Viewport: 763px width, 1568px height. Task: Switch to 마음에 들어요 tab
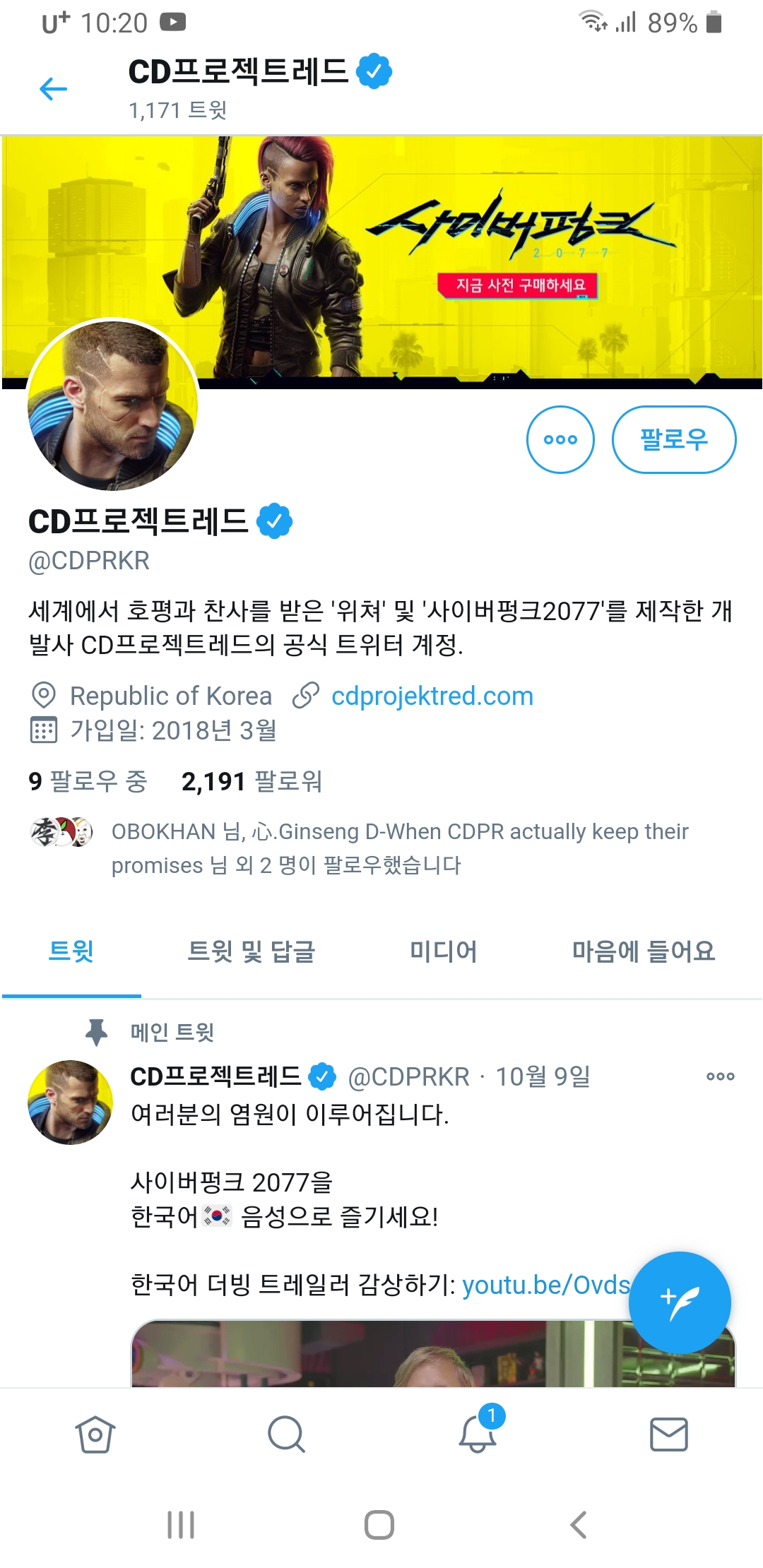644,951
